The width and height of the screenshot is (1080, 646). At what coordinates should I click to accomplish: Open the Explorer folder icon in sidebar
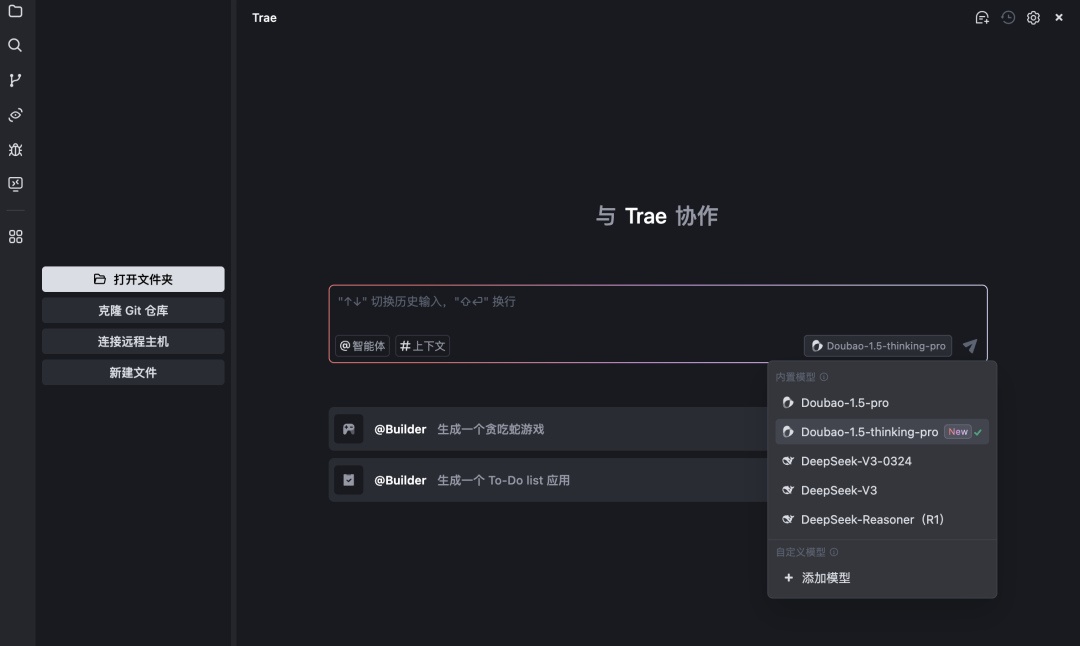coord(15,11)
